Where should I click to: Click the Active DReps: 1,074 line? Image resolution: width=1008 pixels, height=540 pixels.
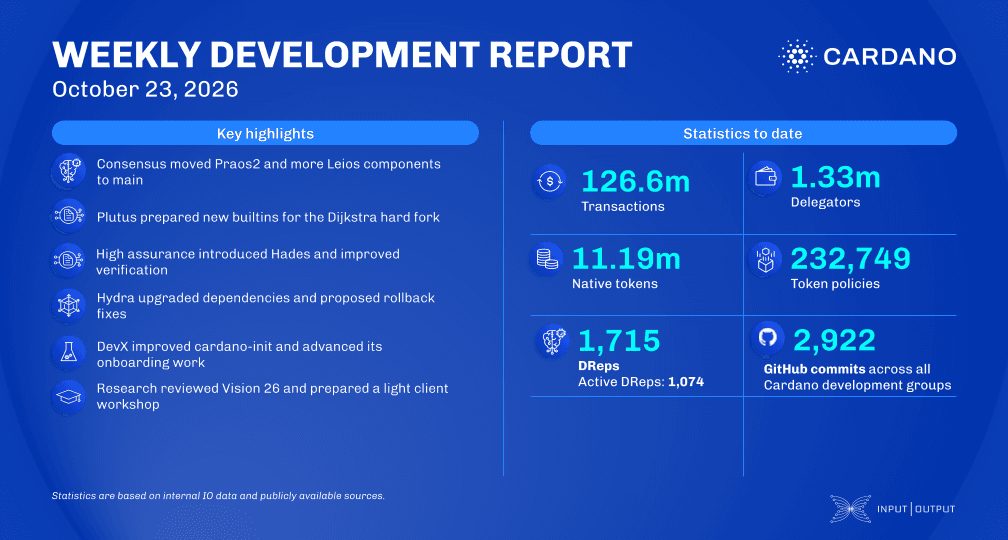click(x=642, y=382)
